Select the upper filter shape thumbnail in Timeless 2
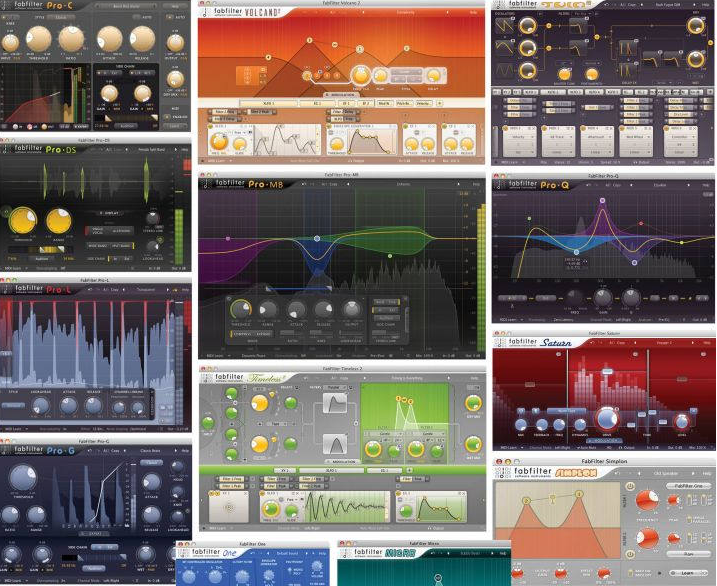Image resolution: width=717 pixels, height=586 pixels. pos(335,404)
